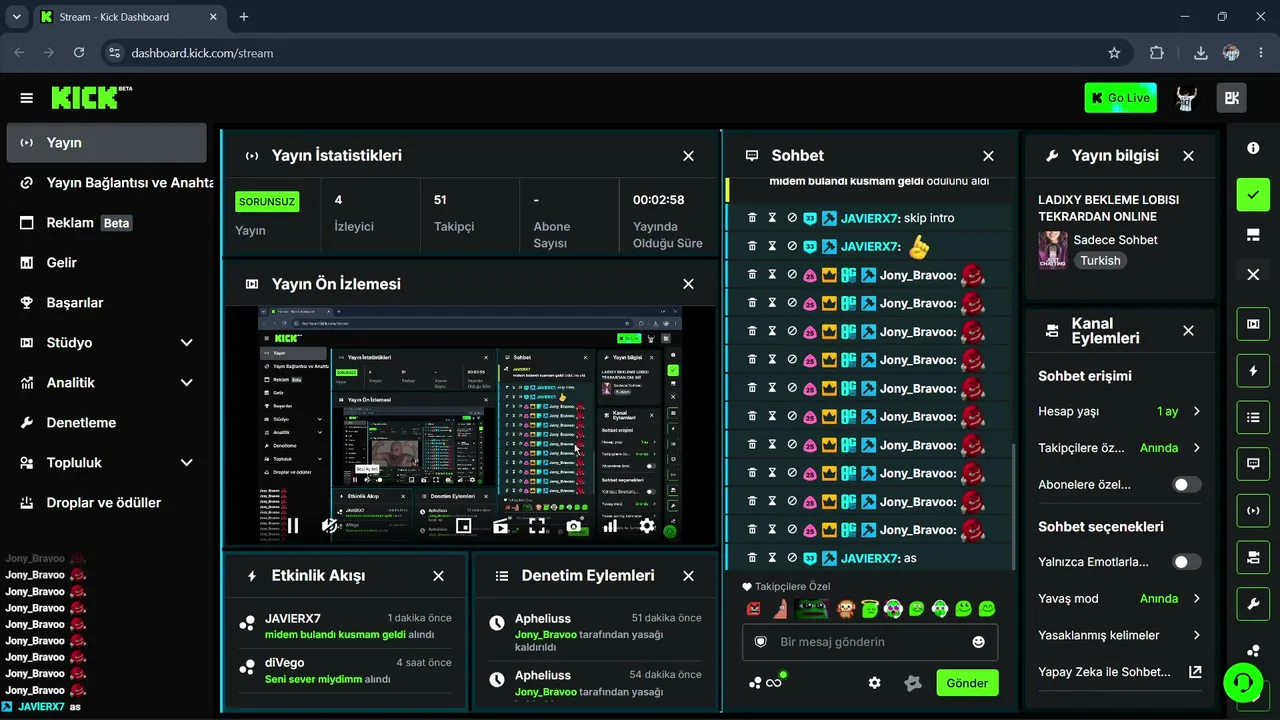Open the user avatar profile menu
The height and width of the screenshot is (720, 1280).
[x=1186, y=98]
